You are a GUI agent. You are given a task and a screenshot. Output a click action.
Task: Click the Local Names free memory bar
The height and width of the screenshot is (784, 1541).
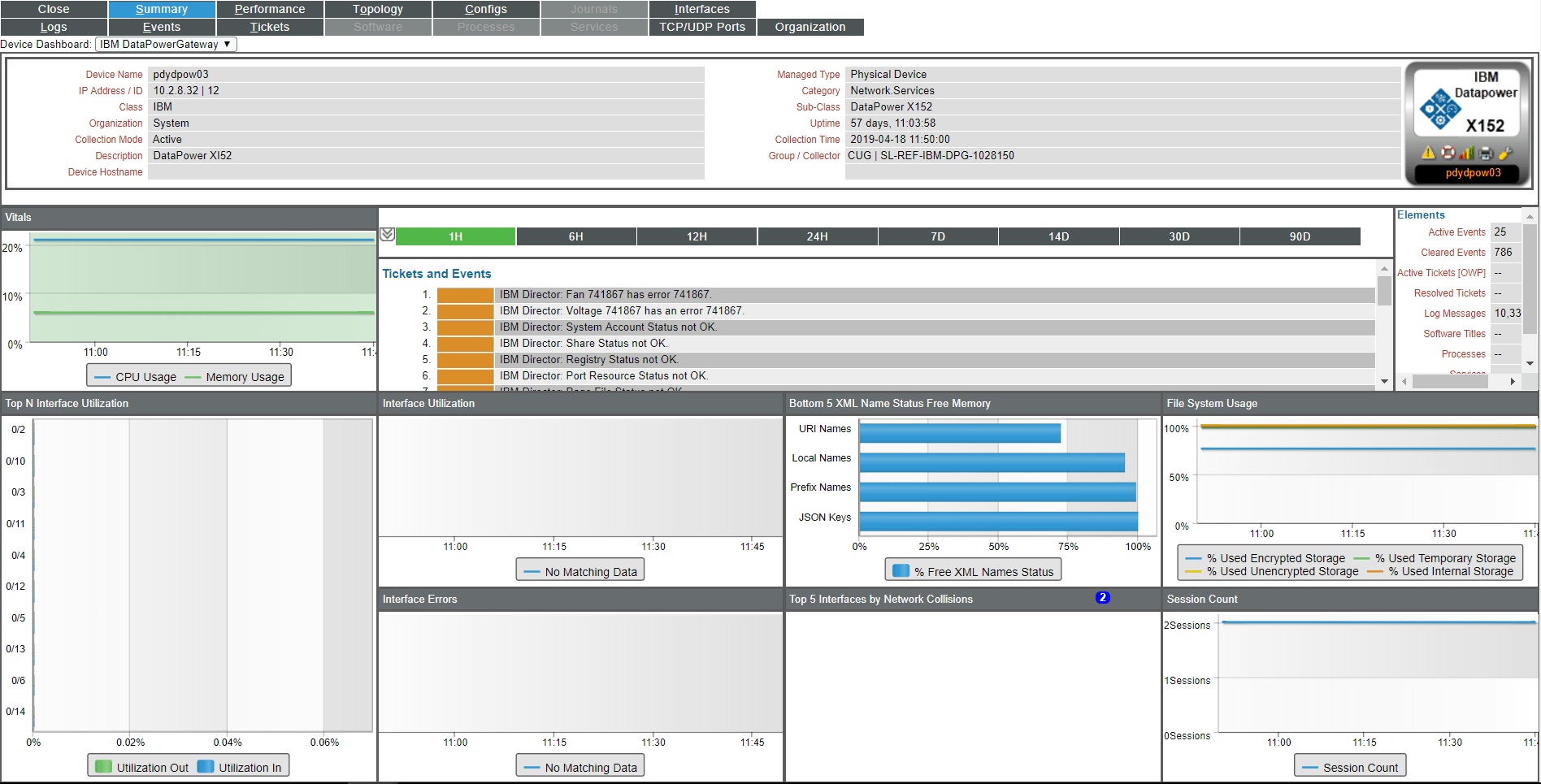pos(992,462)
